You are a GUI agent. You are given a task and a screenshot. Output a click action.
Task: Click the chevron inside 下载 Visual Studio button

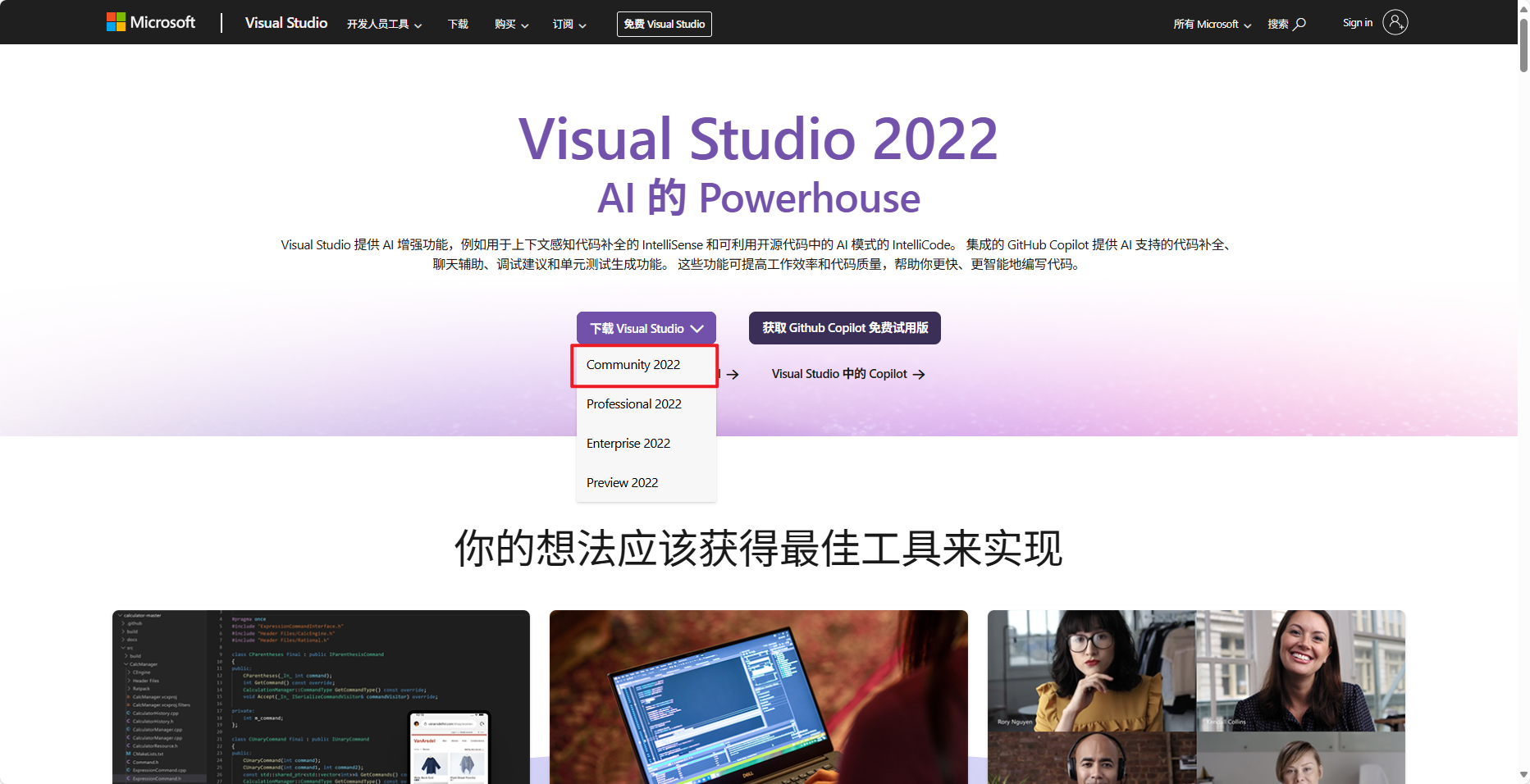coord(698,328)
